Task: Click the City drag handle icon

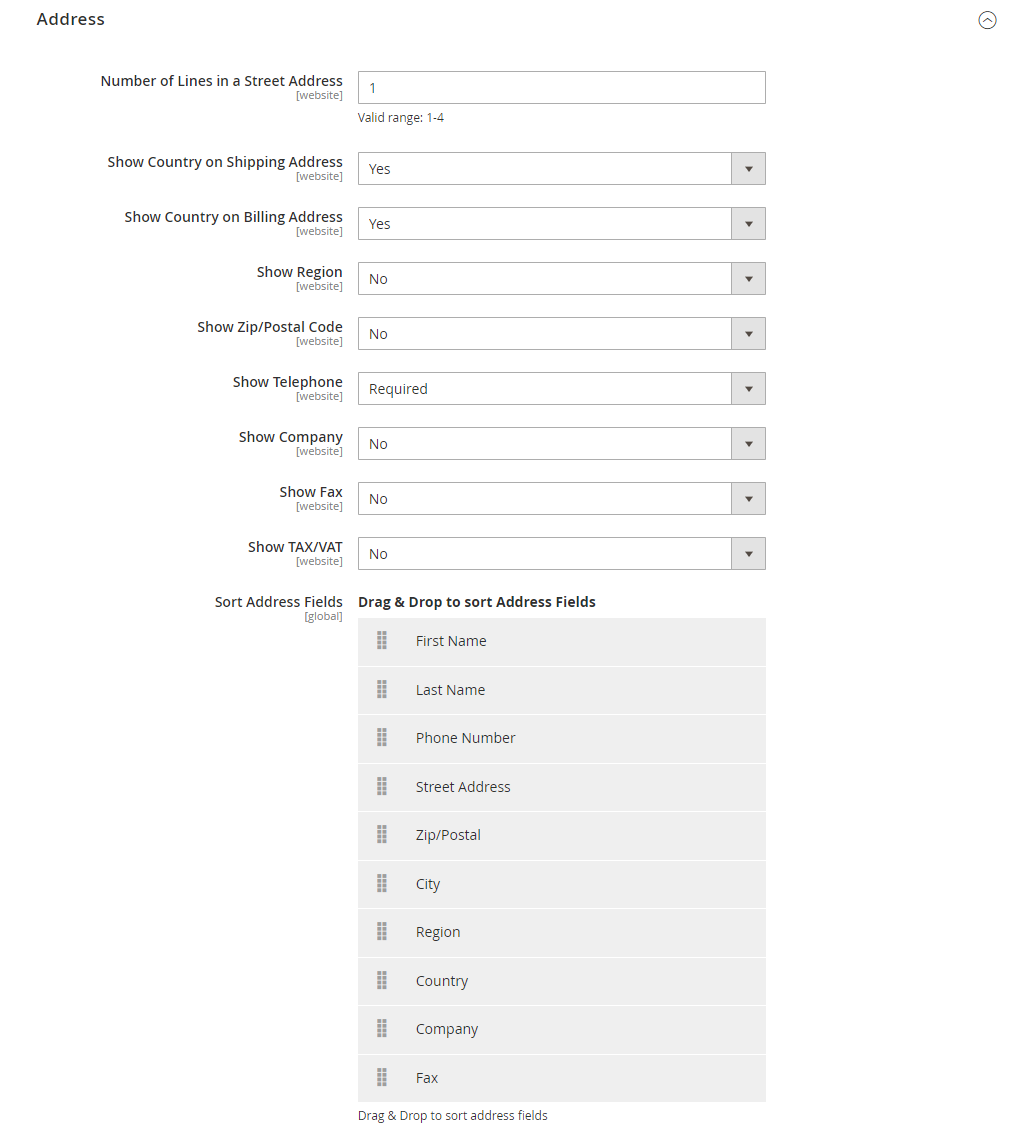Action: click(382, 884)
